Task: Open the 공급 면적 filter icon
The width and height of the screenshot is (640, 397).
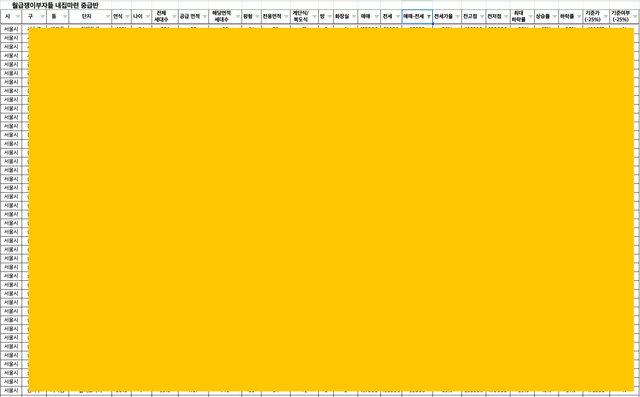Action: click(x=204, y=17)
